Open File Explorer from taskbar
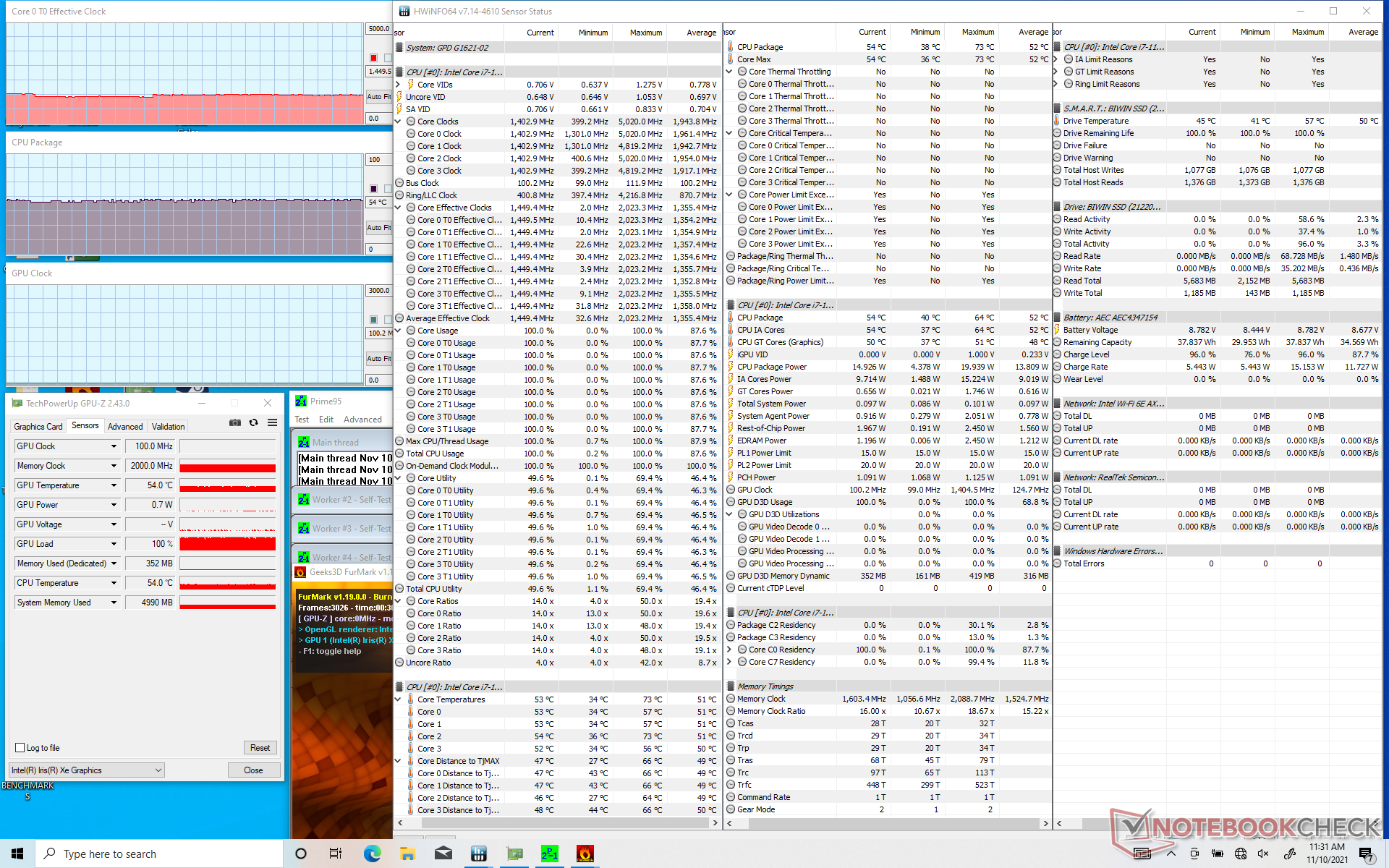This screenshot has width=1389, height=868. 407,854
